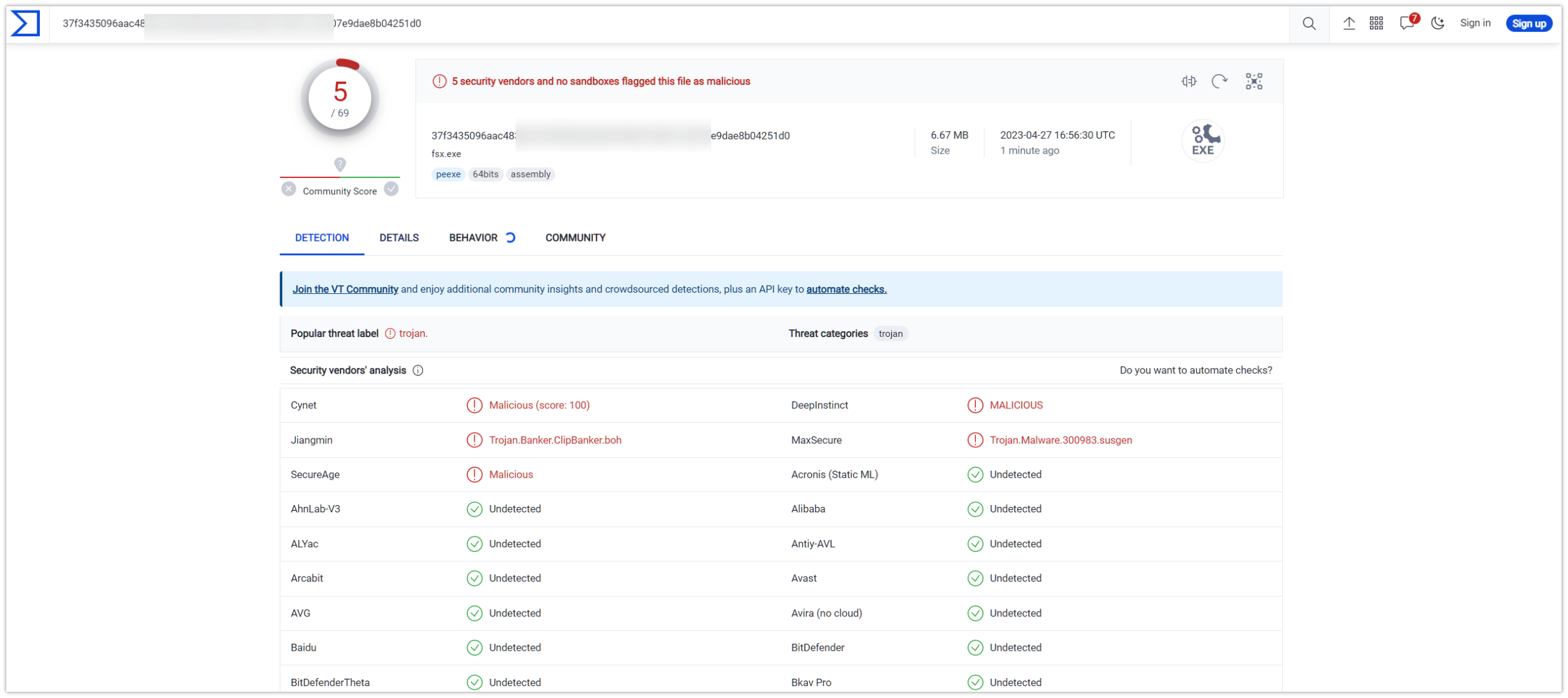Image resolution: width=1568 pixels, height=698 pixels.
Task: Click the community score question pin icon
Action: tap(339, 164)
